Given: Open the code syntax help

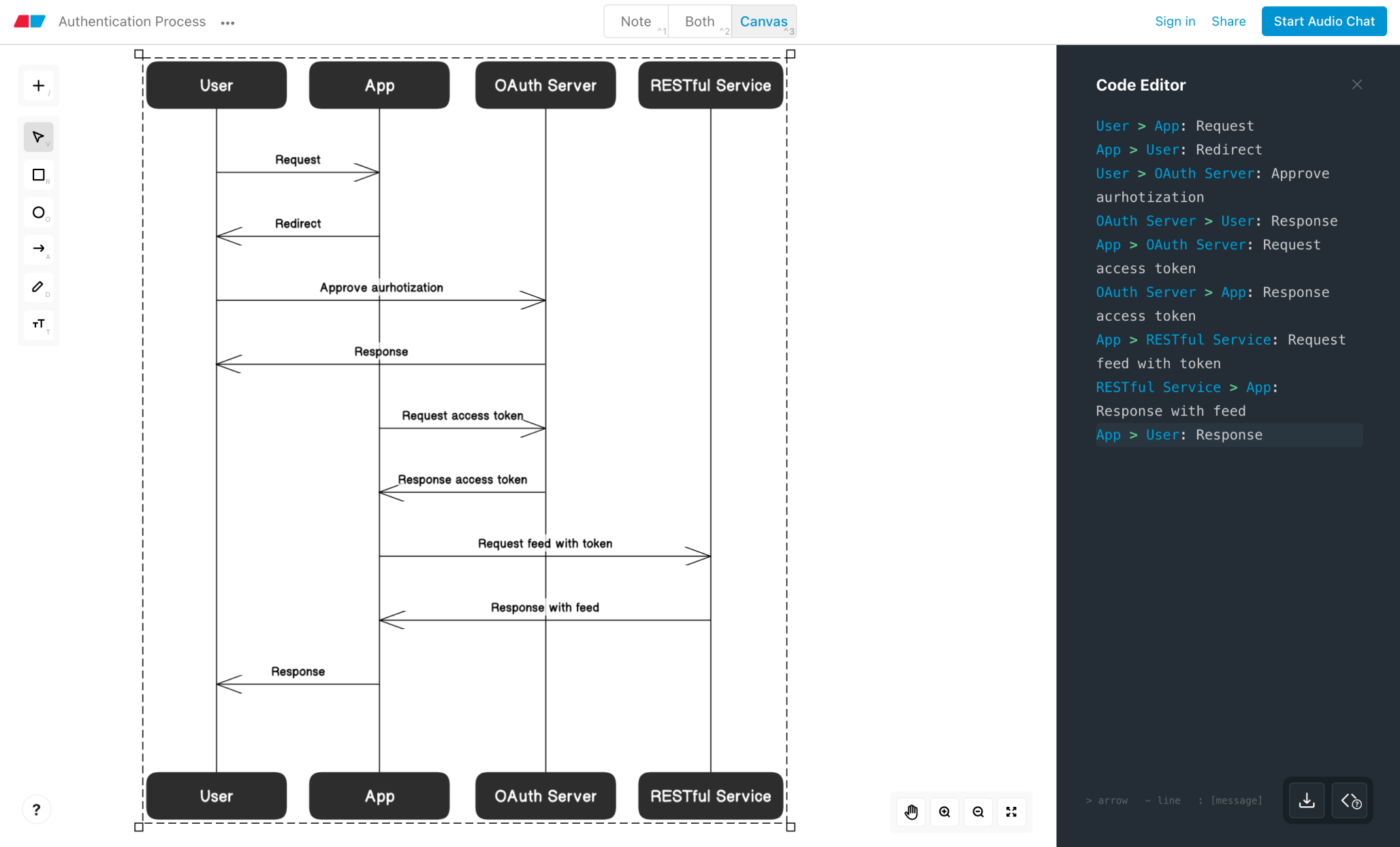Looking at the screenshot, I should [x=1351, y=801].
